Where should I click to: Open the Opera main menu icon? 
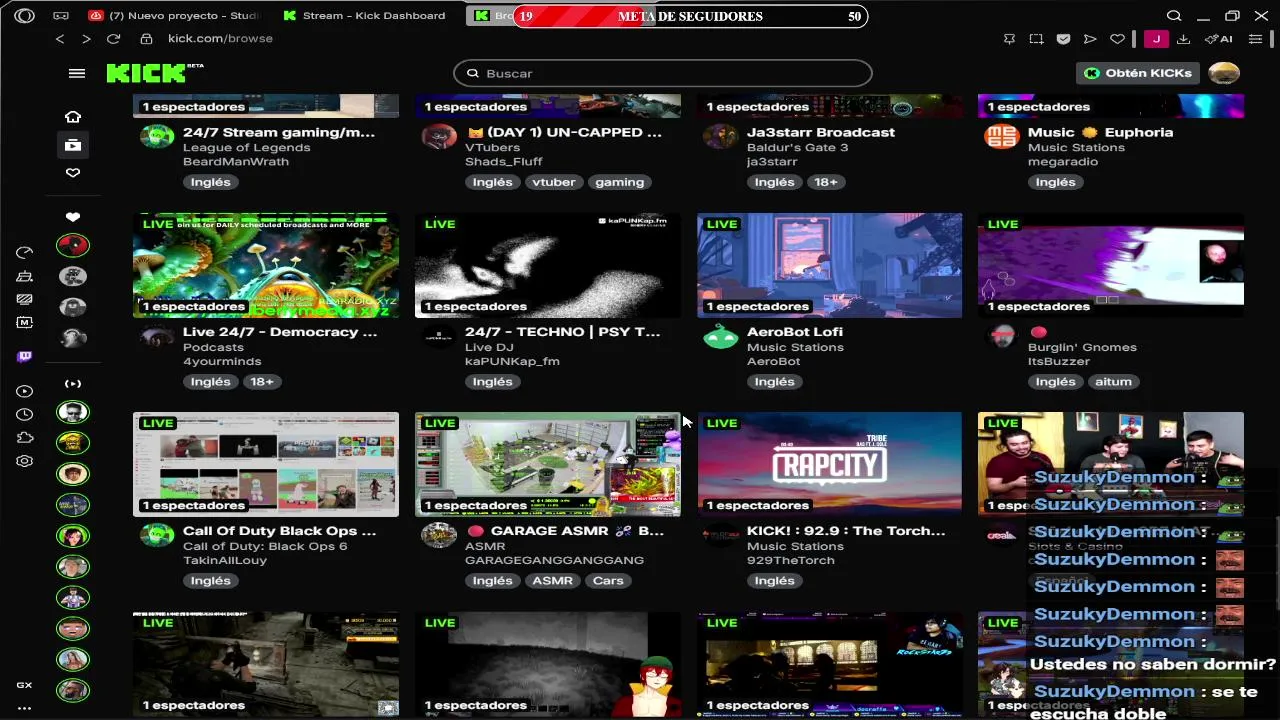click(x=24, y=16)
